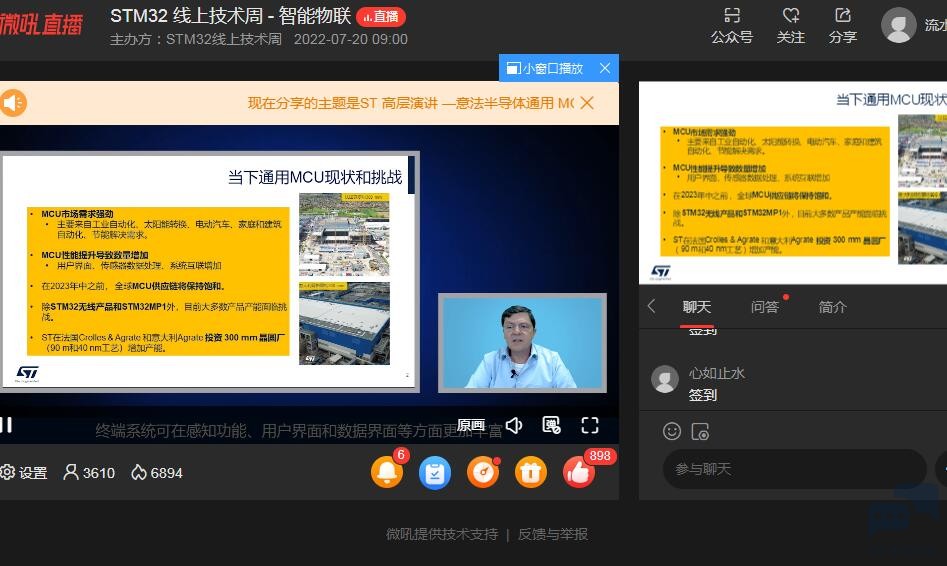This screenshot has width=947, height=566.
Task: Click the 心如止水 username in chat
Action: point(717,373)
